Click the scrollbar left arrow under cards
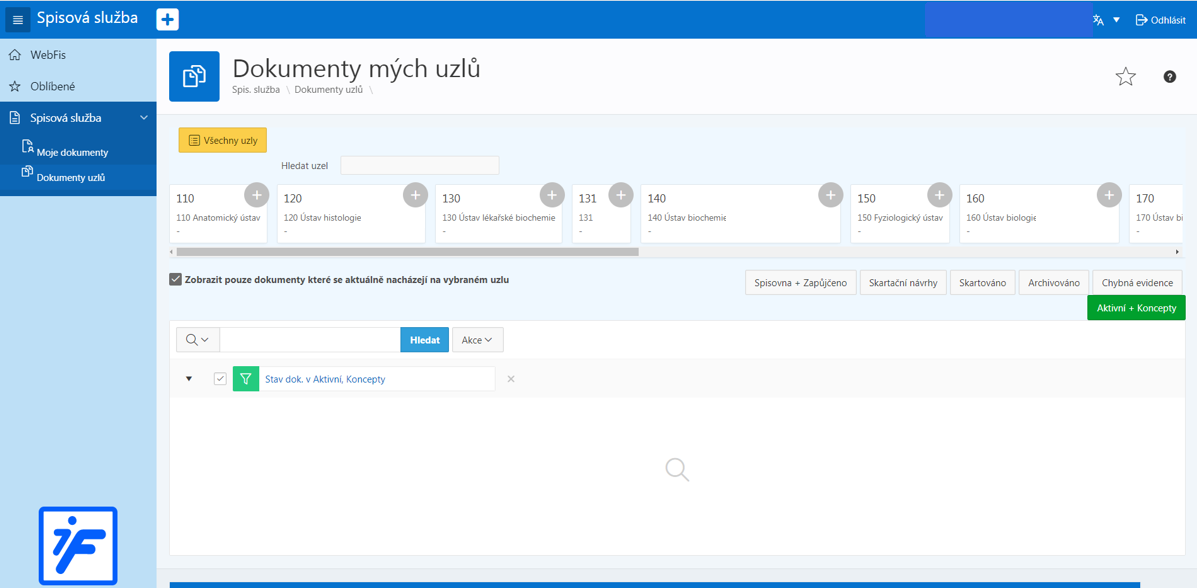This screenshot has width=1197, height=588. (x=173, y=251)
